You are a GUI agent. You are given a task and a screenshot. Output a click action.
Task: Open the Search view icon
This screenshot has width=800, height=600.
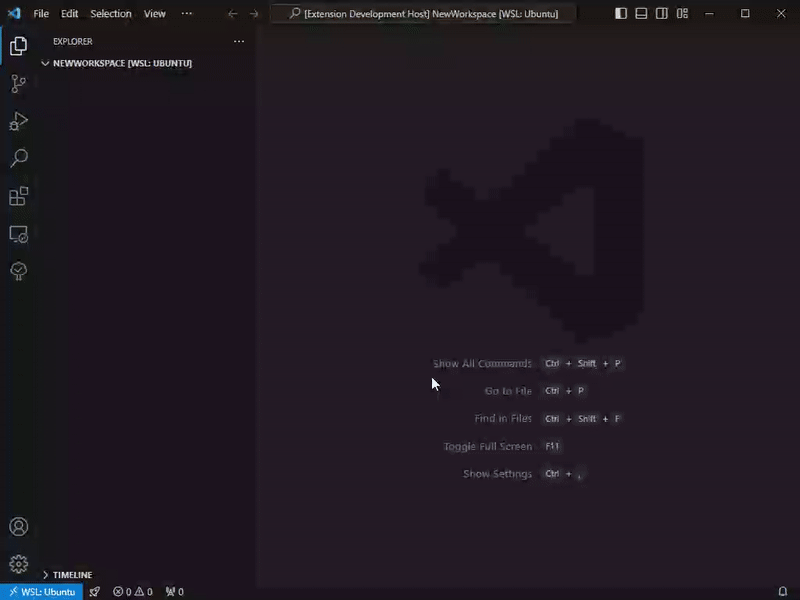18,158
